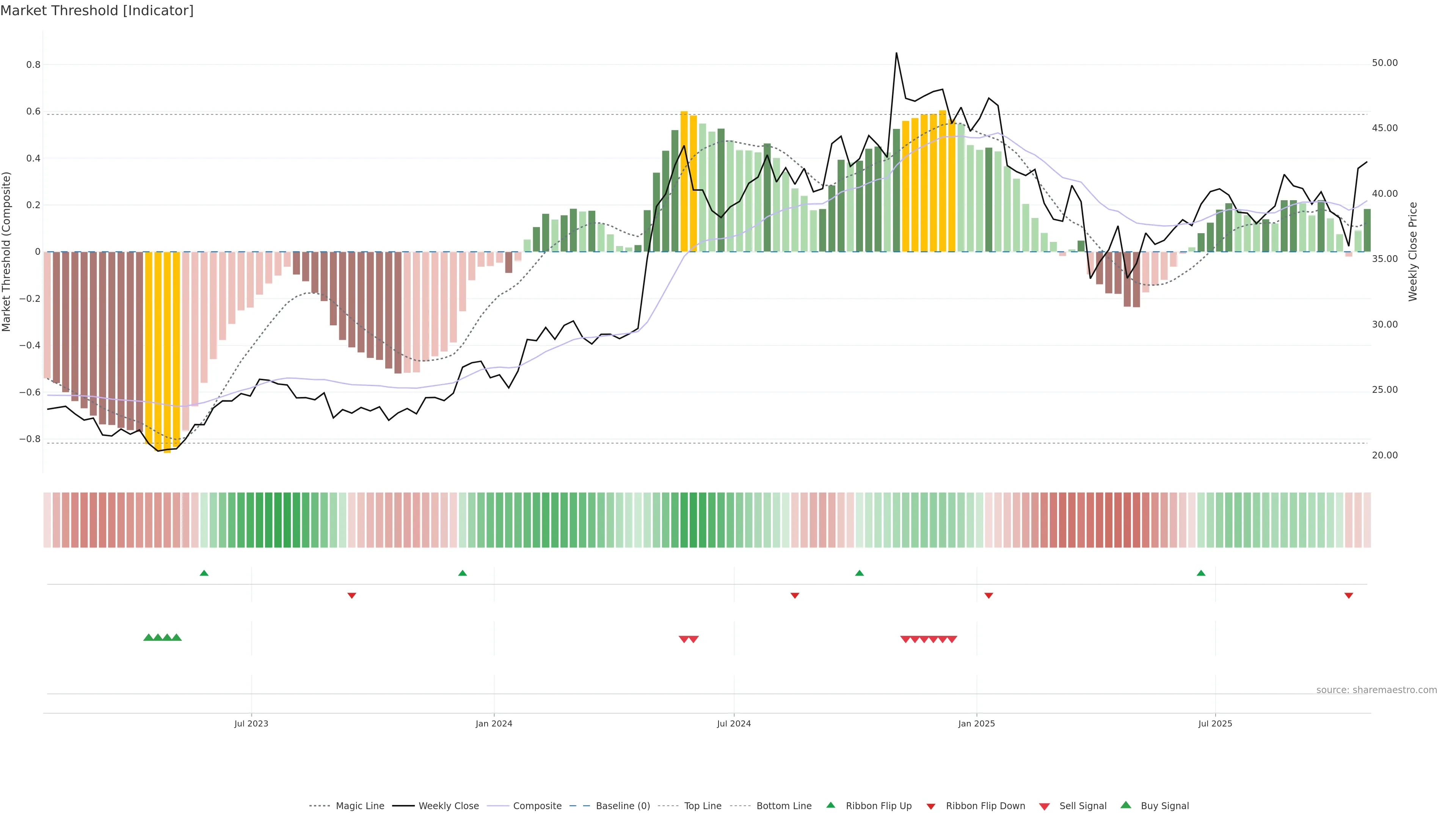Image resolution: width=1456 pixels, height=819 pixels.
Task: Click the leftmost green buy signal triangle
Action: [148, 637]
